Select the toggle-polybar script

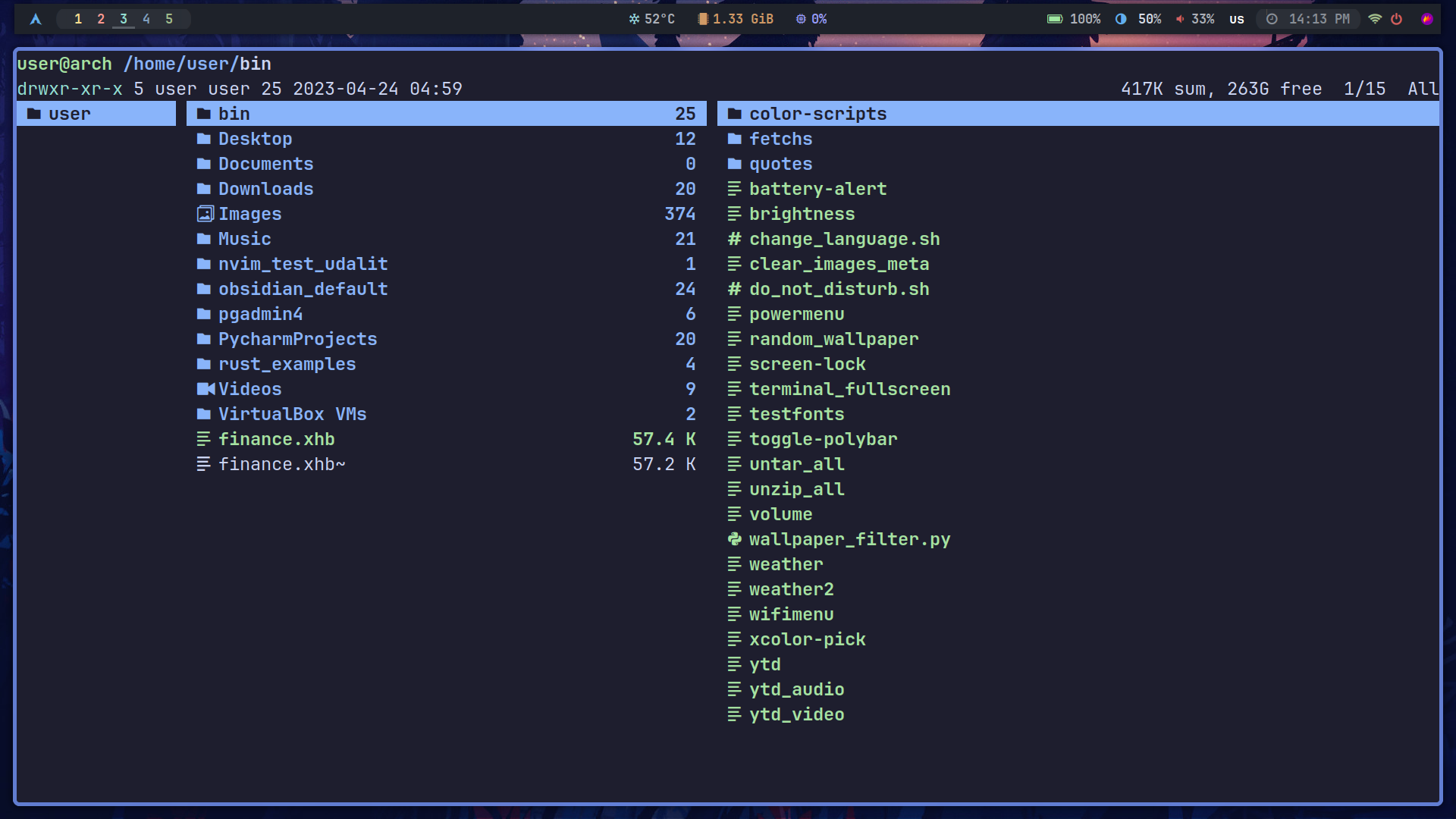823,439
